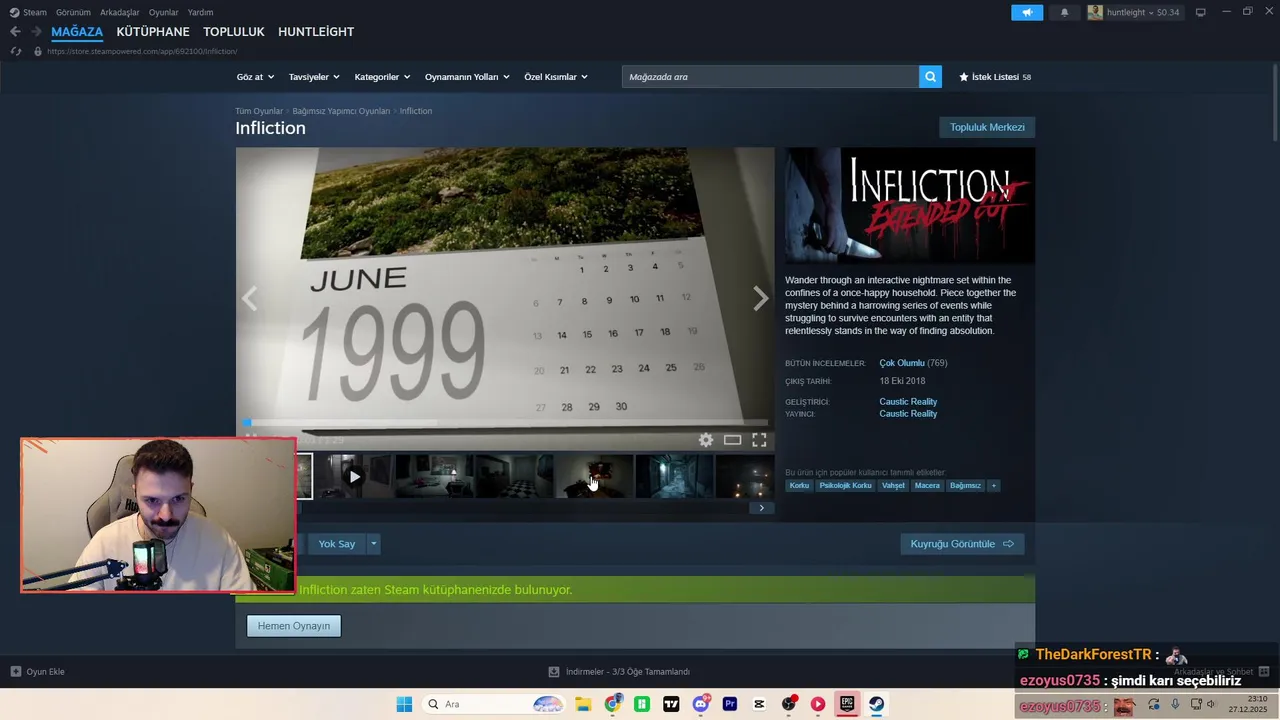The height and width of the screenshot is (720, 1280).
Task: Toggle theater mode on the video
Action: 733,440
